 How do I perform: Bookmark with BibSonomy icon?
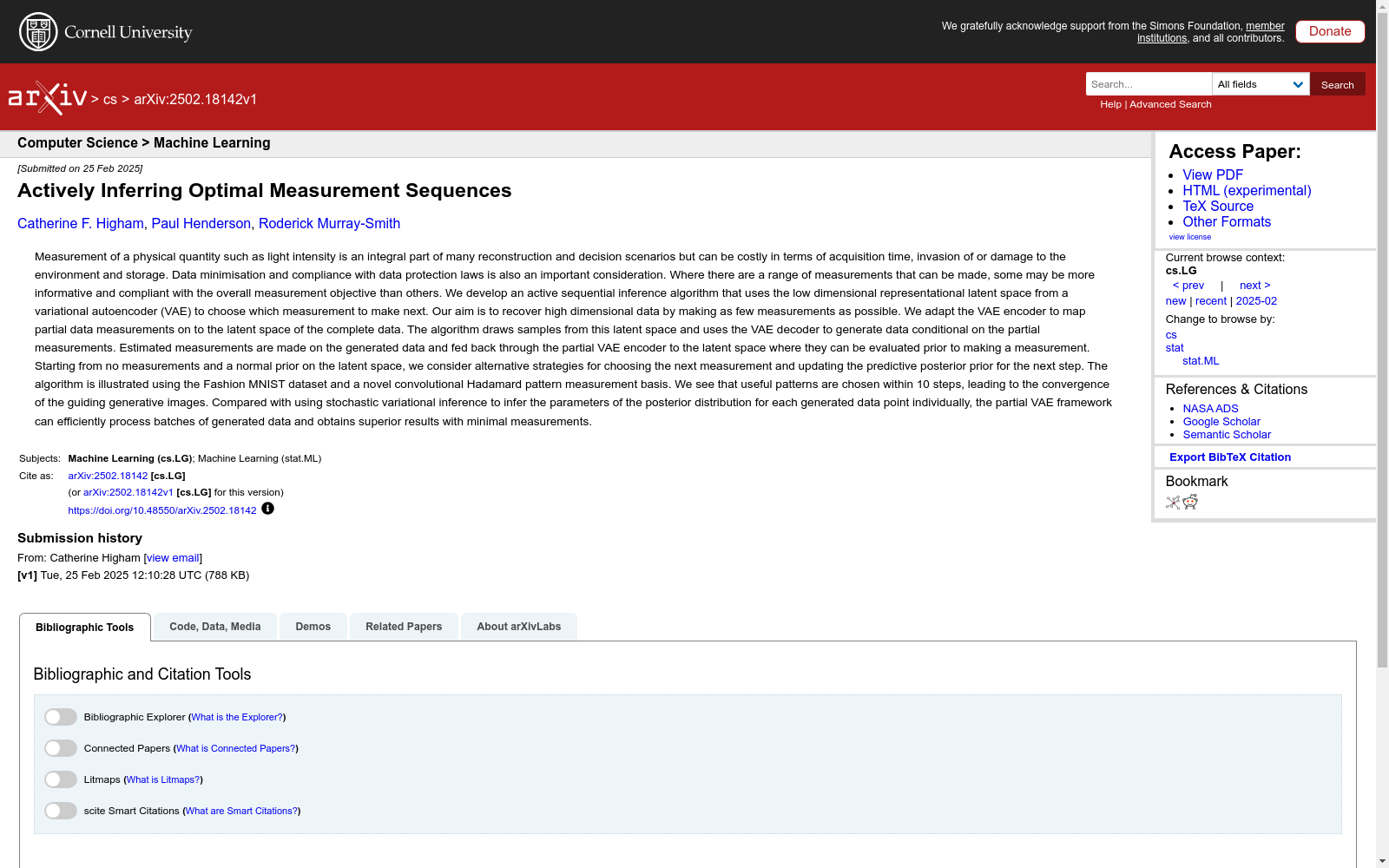1173,502
